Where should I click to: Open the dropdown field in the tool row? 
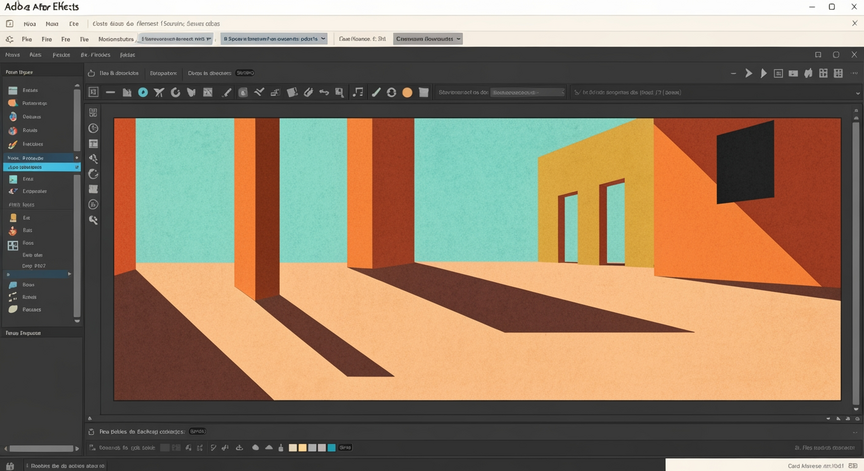pos(528,93)
